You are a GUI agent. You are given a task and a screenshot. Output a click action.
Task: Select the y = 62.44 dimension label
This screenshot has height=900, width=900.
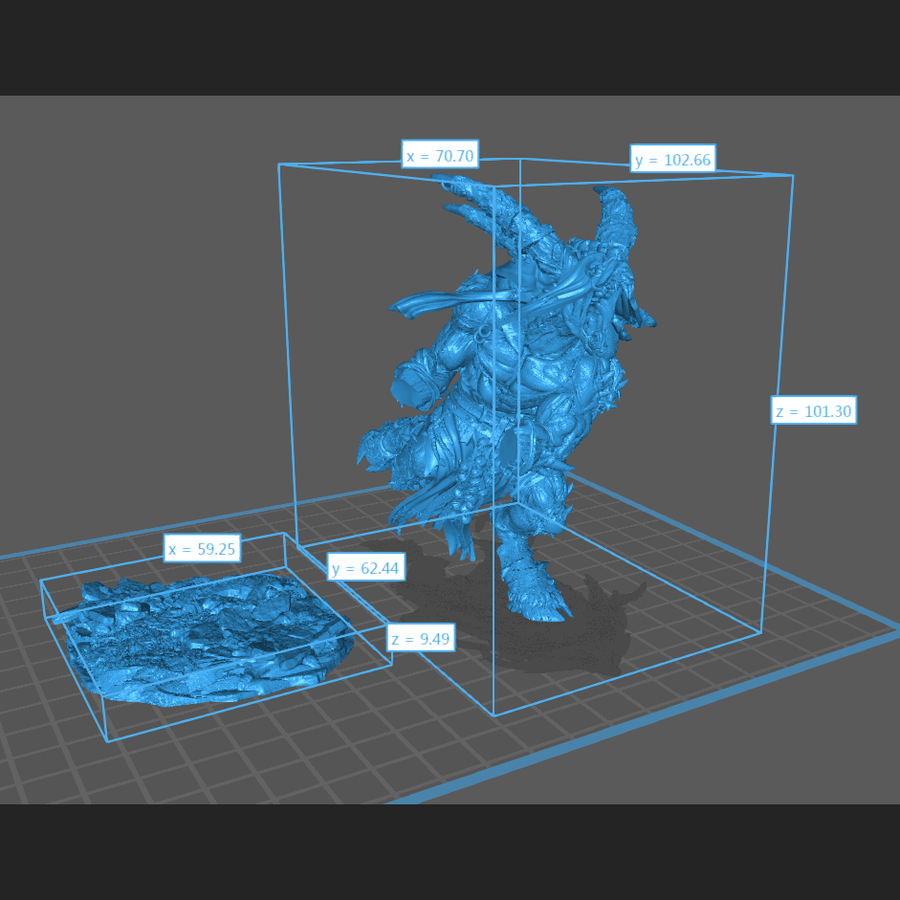click(366, 568)
